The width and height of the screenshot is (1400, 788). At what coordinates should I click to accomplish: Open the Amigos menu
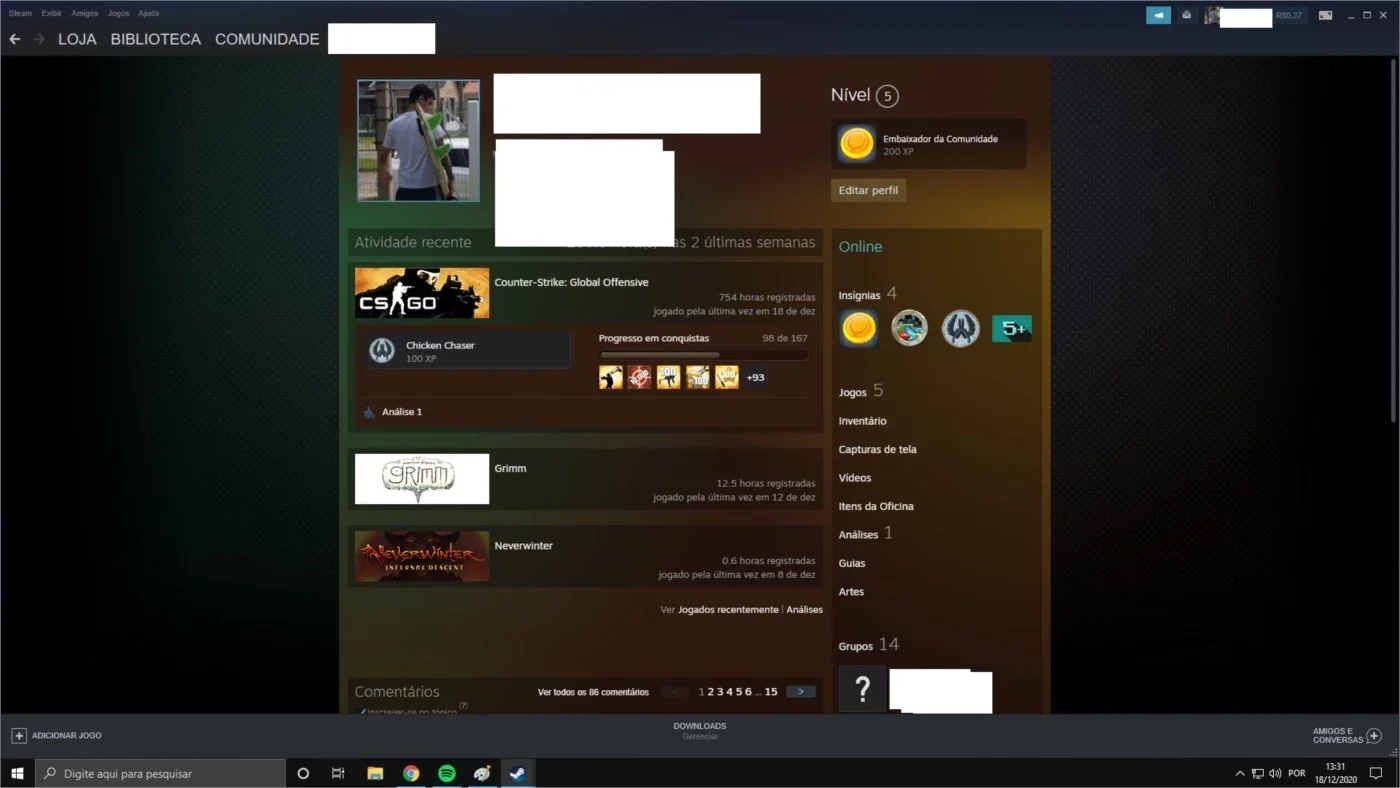(x=85, y=14)
